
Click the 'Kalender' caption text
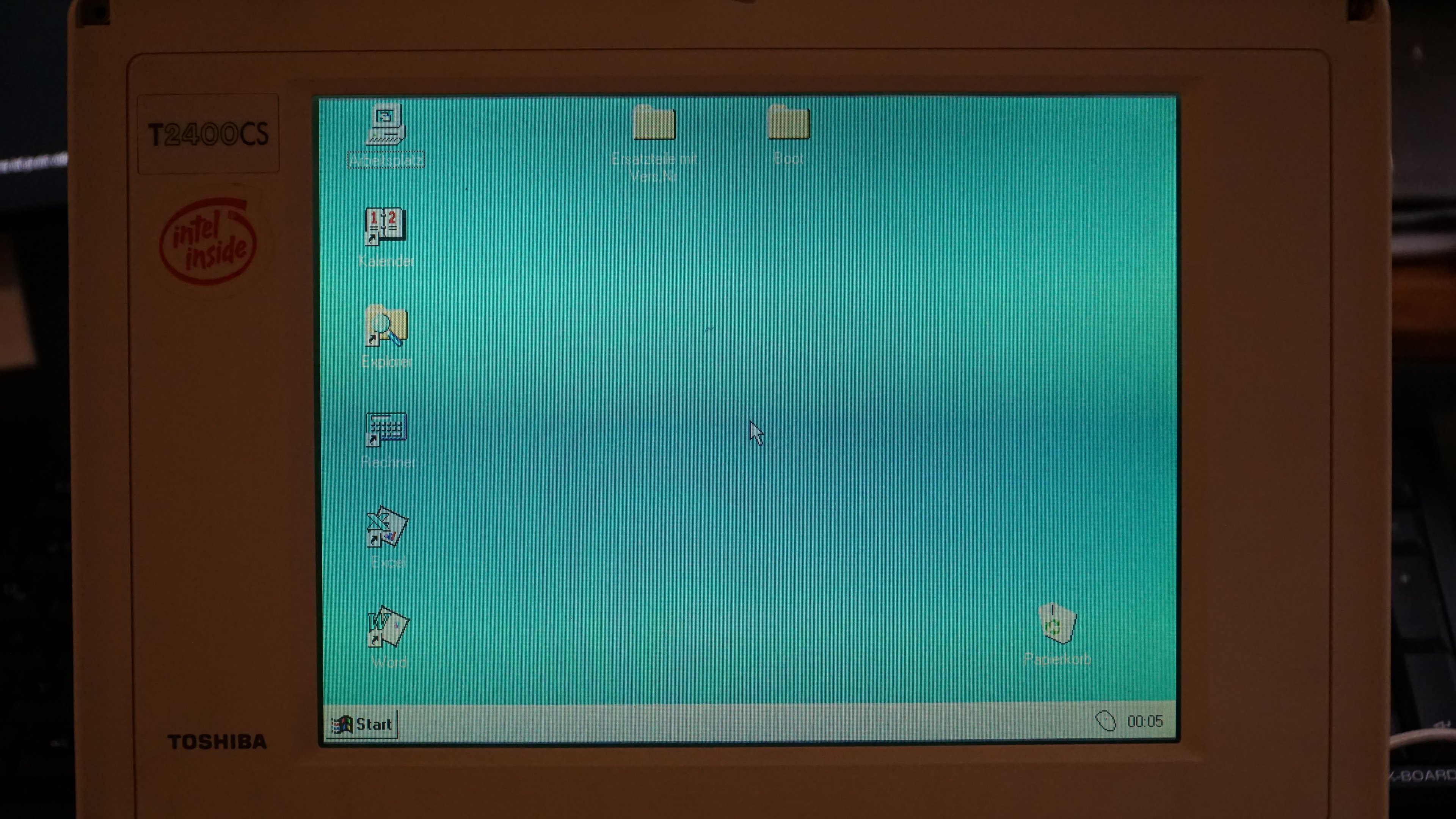pyautogui.click(x=386, y=261)
